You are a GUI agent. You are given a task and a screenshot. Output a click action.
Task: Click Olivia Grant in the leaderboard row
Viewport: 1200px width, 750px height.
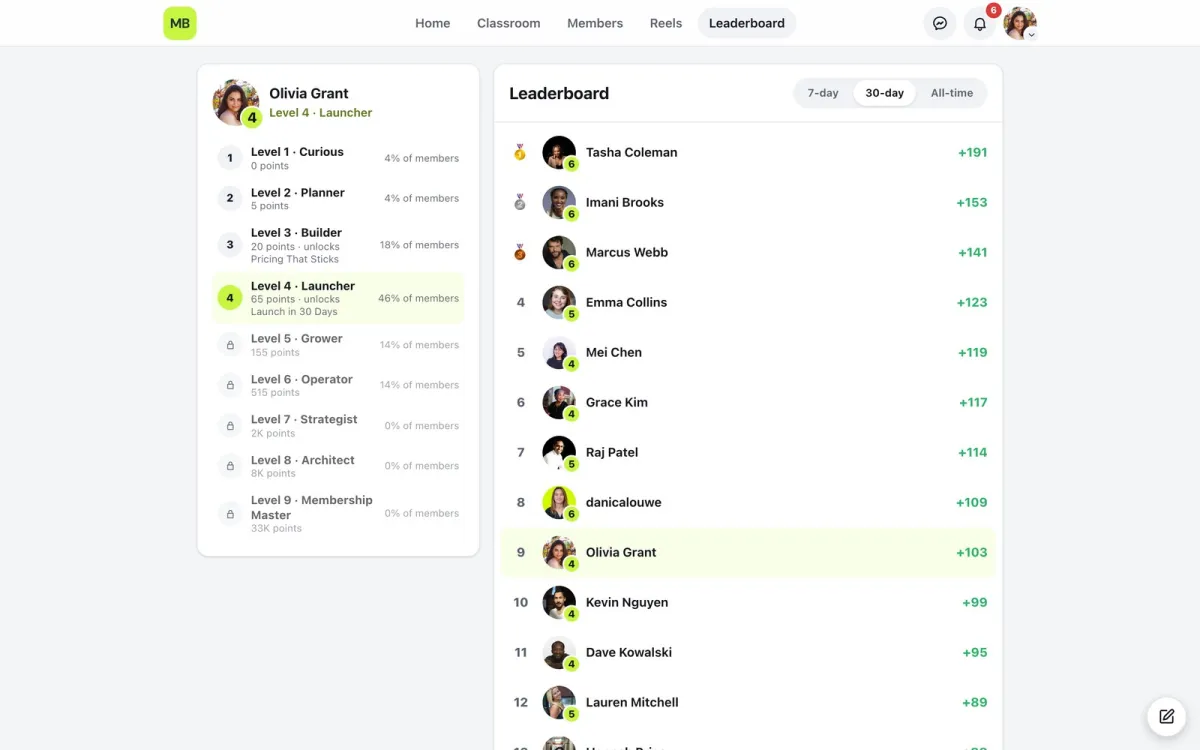621,552
